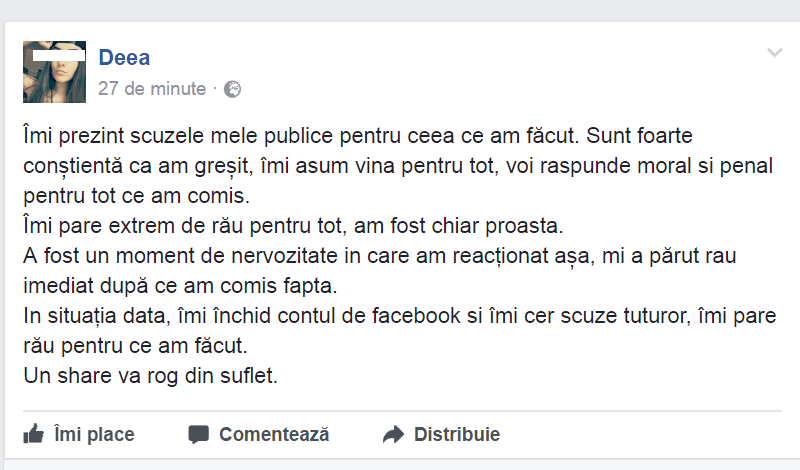Open the post options chevron menu
Viewport: 800px width, 470px height.
pos(774,52)
